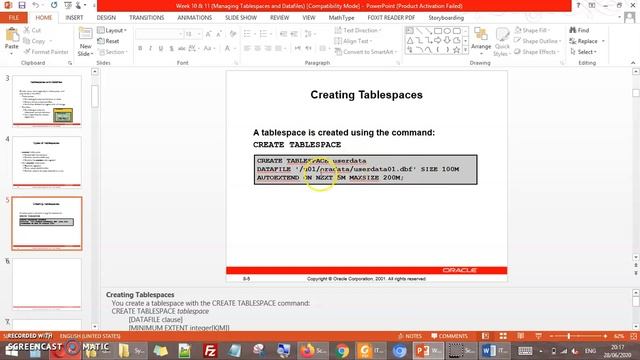Select slide 6 thumbnail

(x=47, y=284)
